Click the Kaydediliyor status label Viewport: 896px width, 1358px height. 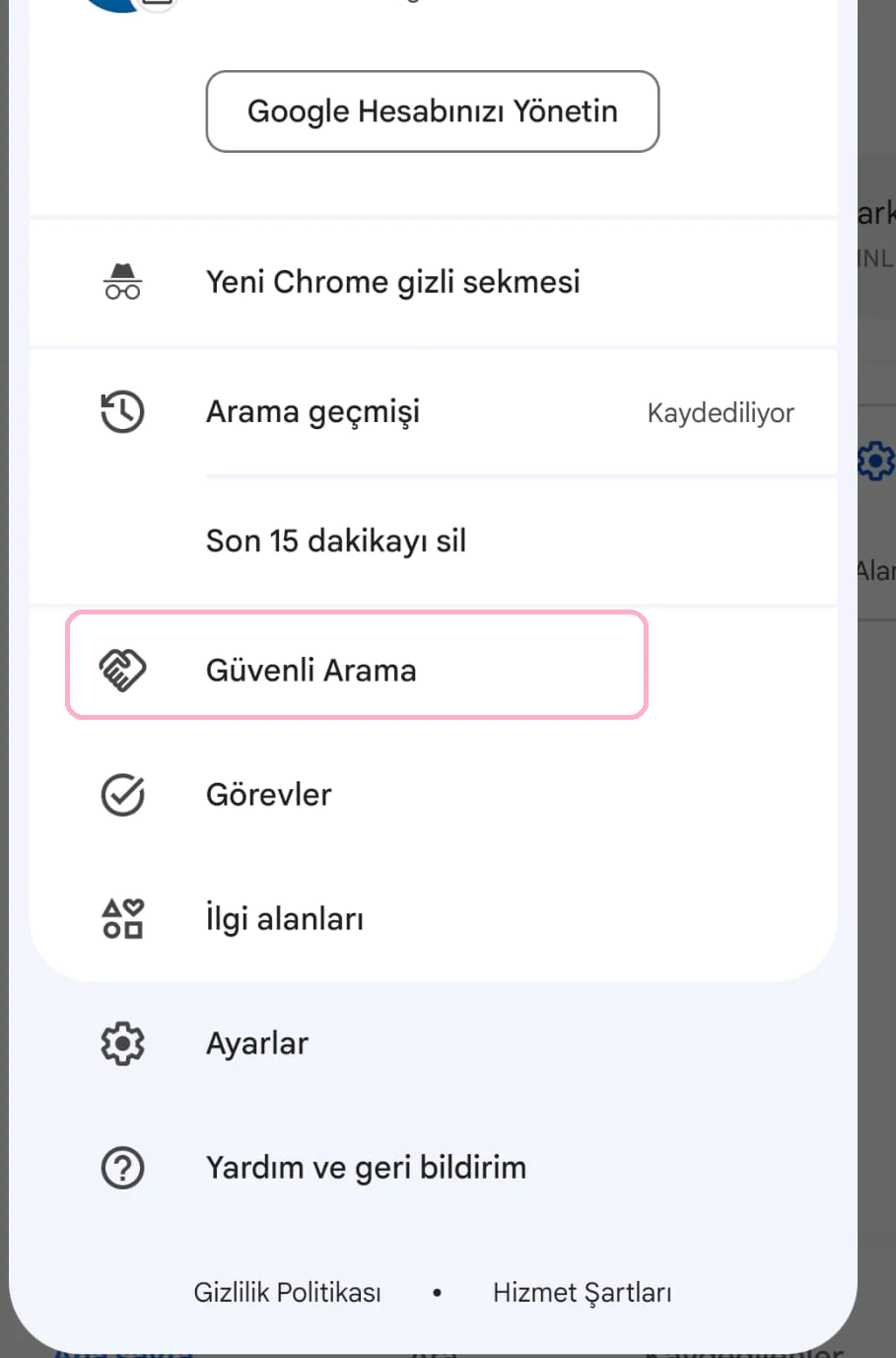(x=721, y=412)
